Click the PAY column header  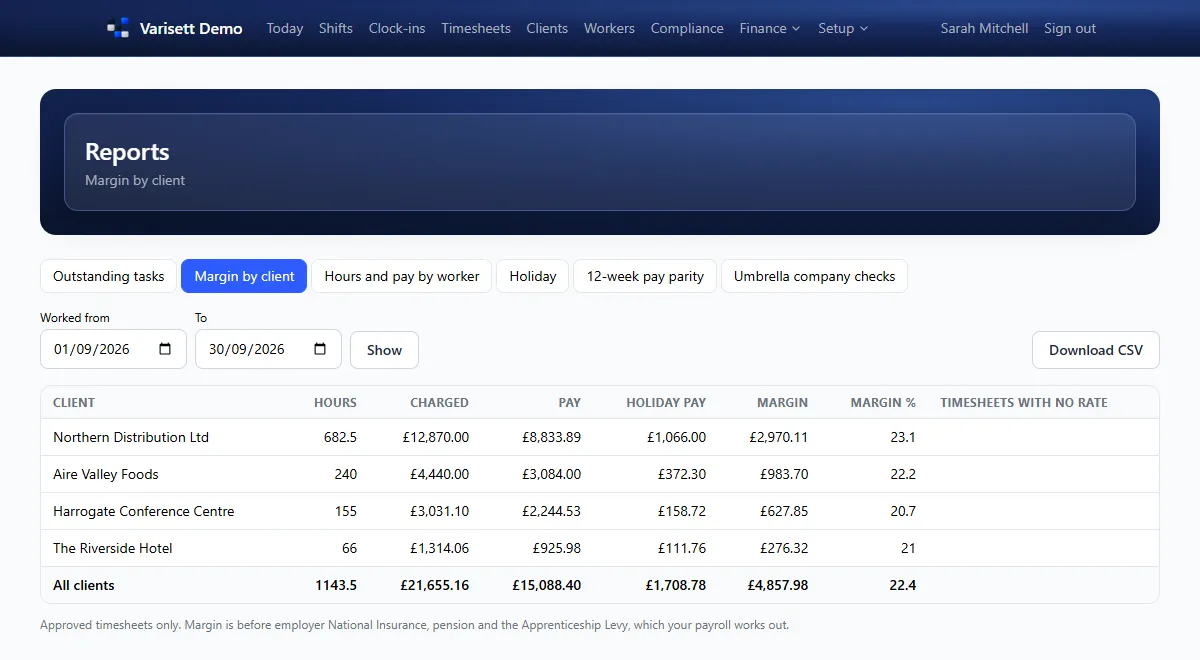pos(569,402)
